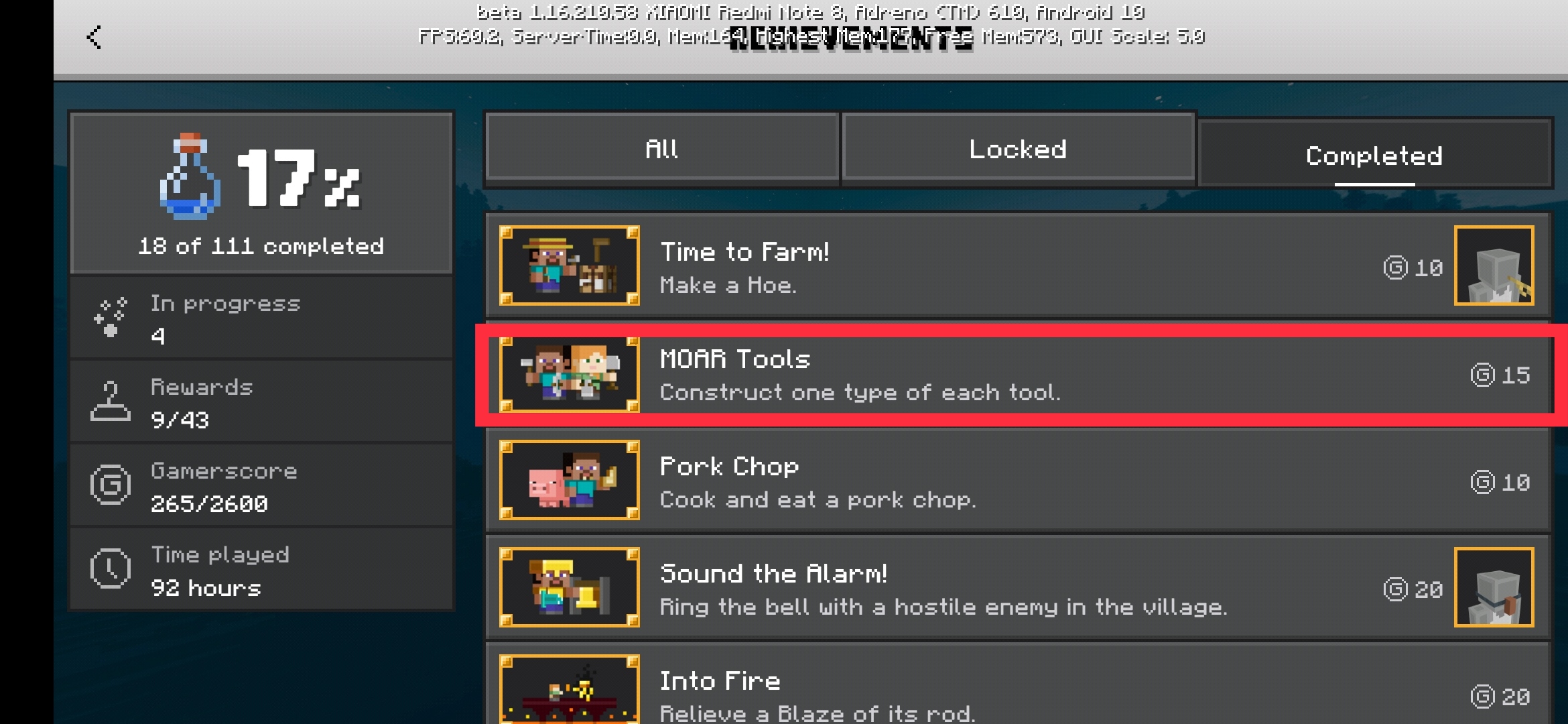Go back using the top-left arrow
Viewport: 1568px width, 724px height.
(94, 37)
